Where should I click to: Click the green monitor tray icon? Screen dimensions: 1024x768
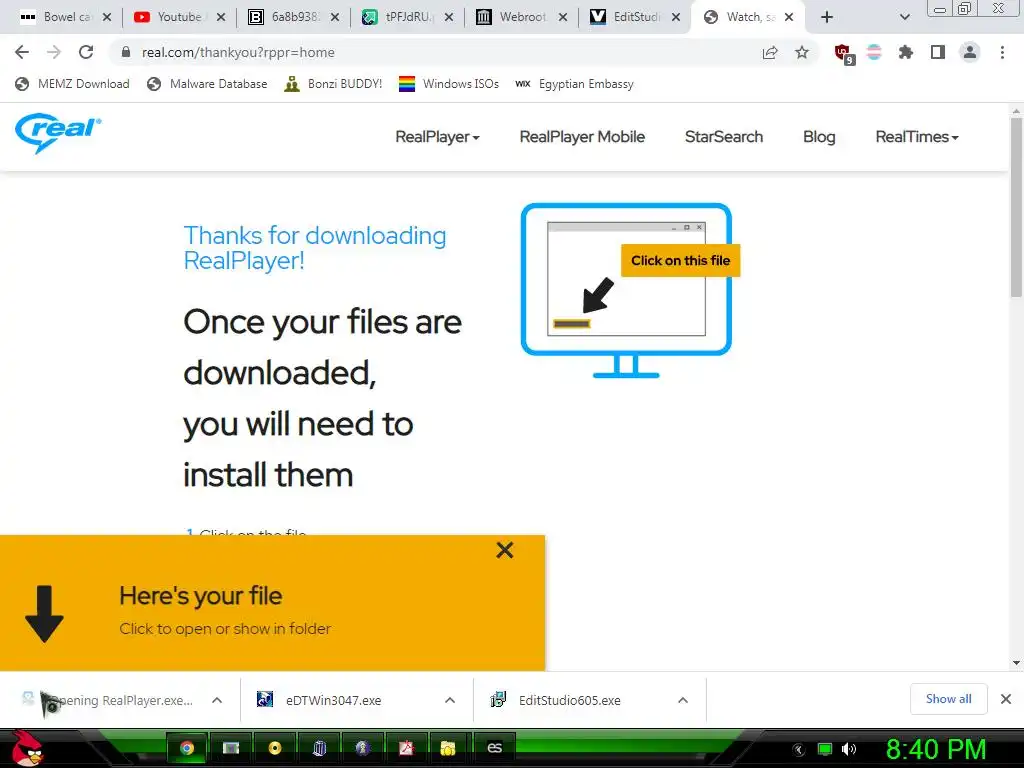[825, 749]
